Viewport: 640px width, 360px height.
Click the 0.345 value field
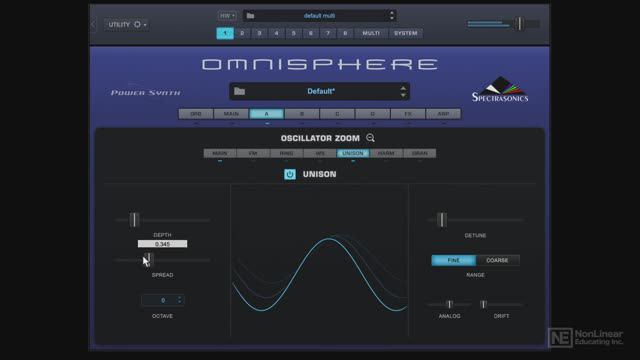162,244
